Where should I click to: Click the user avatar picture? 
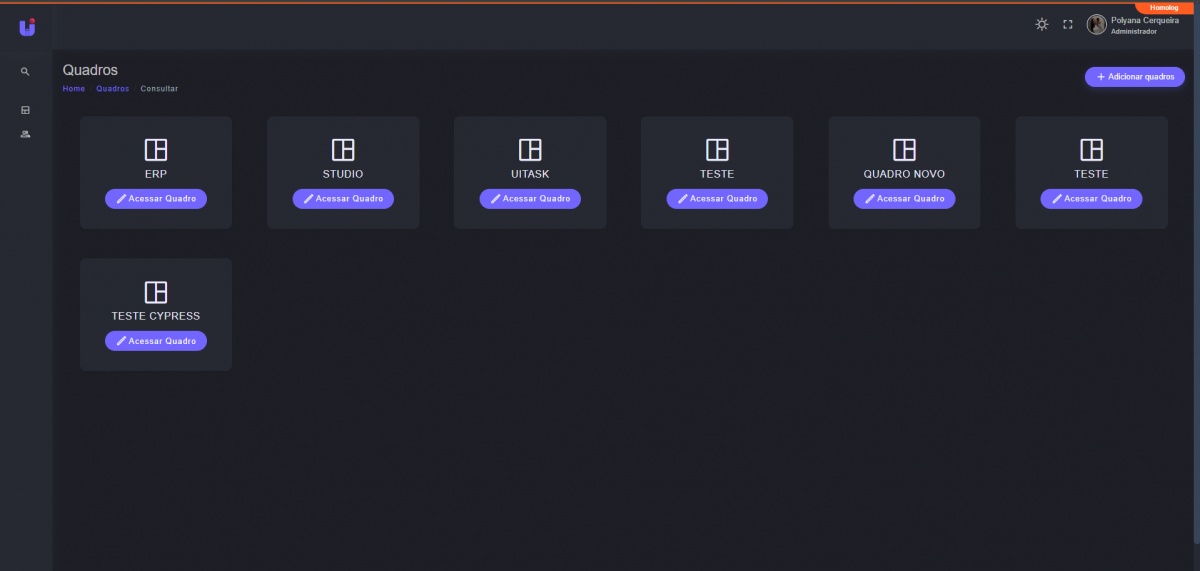click(1097, 25)
